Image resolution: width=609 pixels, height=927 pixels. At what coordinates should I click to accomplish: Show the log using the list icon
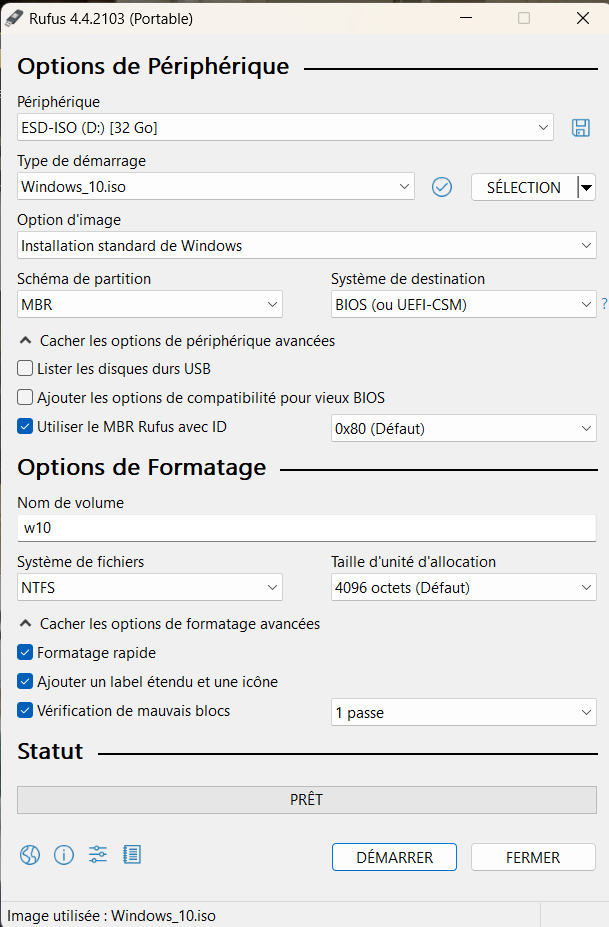132,854
